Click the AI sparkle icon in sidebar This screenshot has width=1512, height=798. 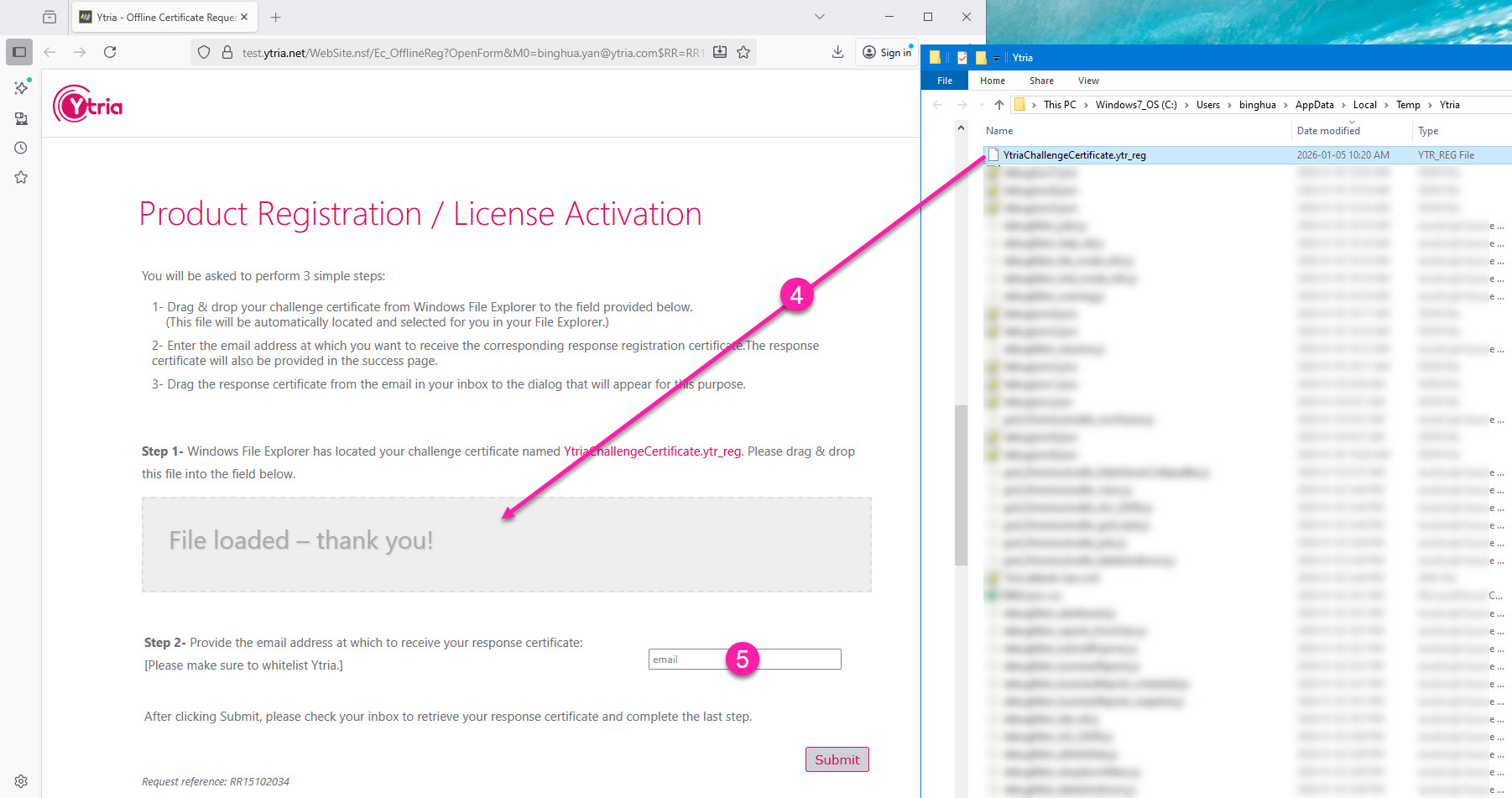point(21,87)
